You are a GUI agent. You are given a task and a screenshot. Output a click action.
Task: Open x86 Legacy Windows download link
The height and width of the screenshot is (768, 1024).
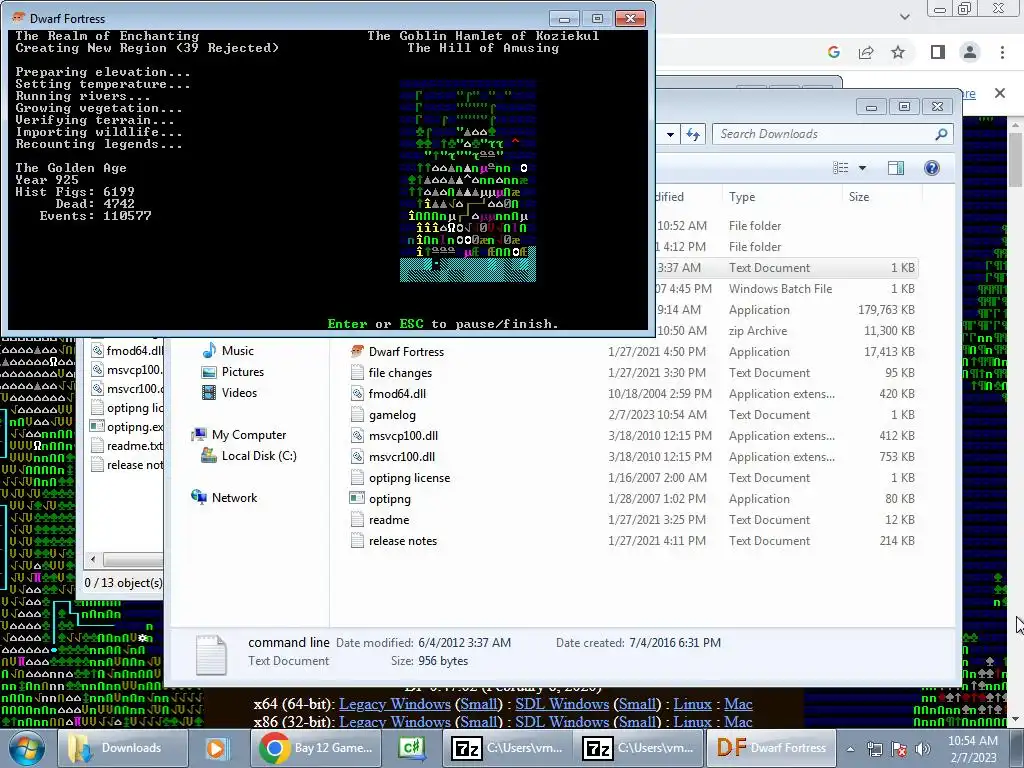tap(394, 722)
